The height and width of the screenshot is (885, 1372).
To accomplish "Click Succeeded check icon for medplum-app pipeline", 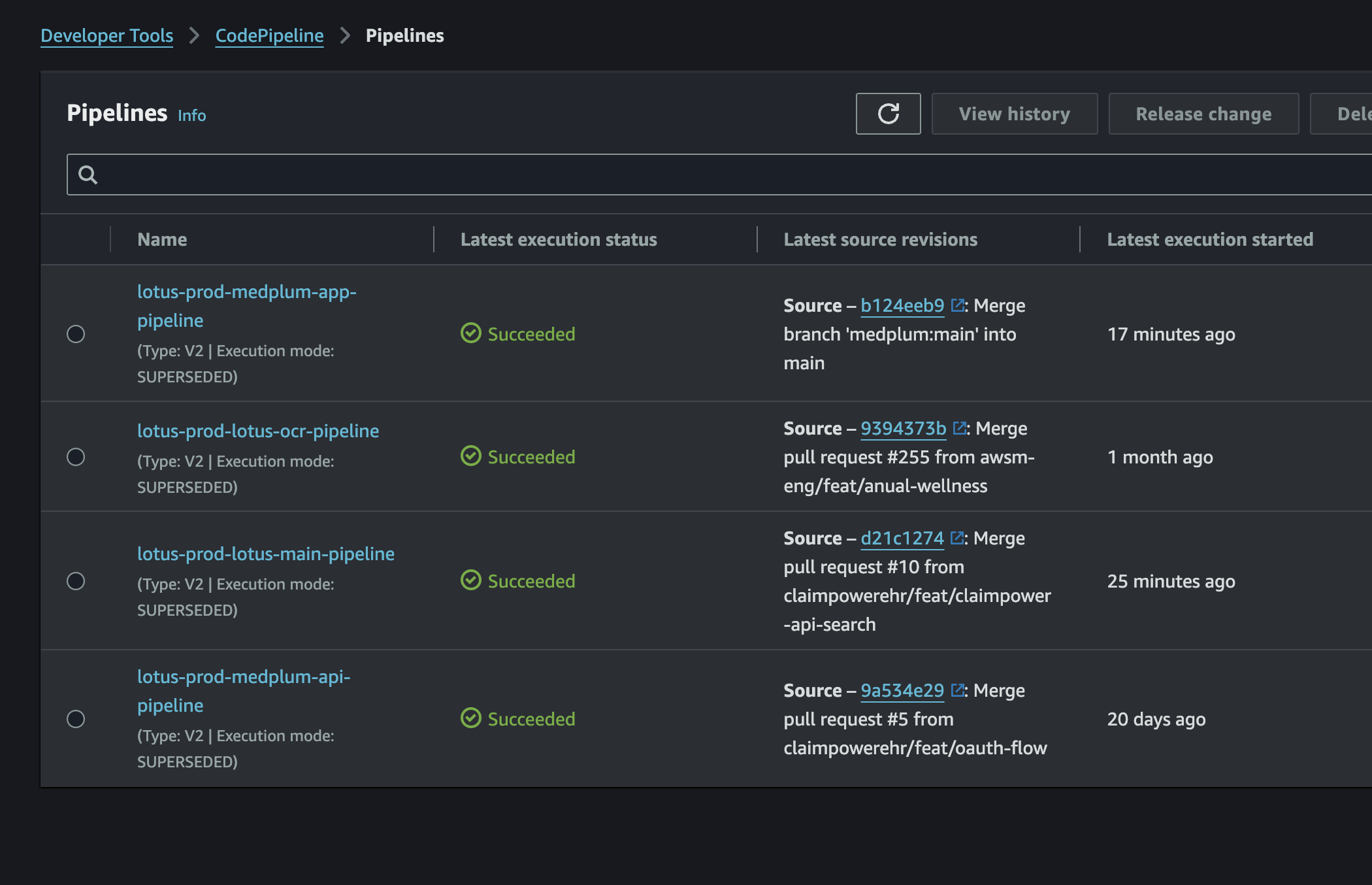I will click(x=470, y=333).
